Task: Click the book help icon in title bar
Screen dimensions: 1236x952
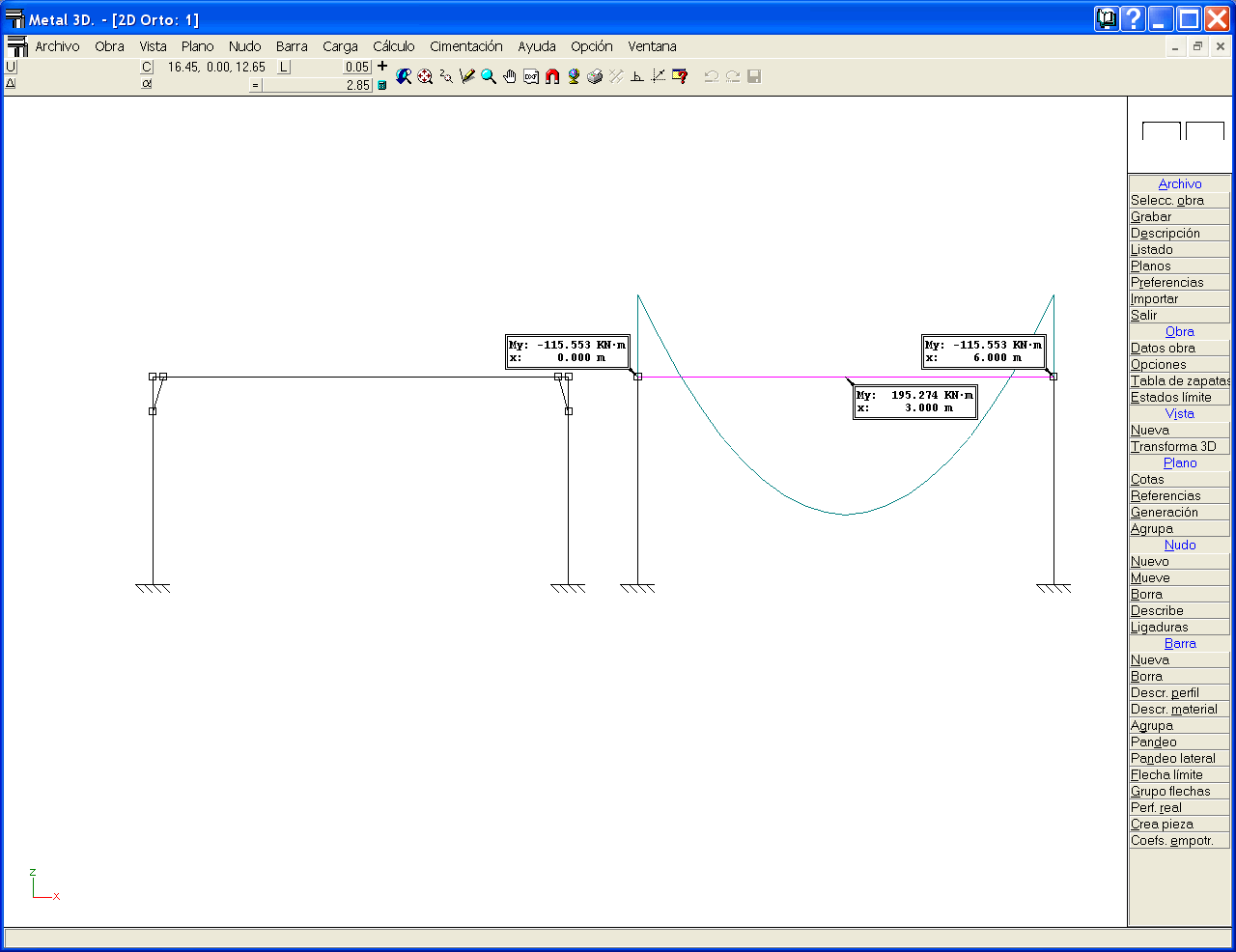Action: click(1107, 18)
